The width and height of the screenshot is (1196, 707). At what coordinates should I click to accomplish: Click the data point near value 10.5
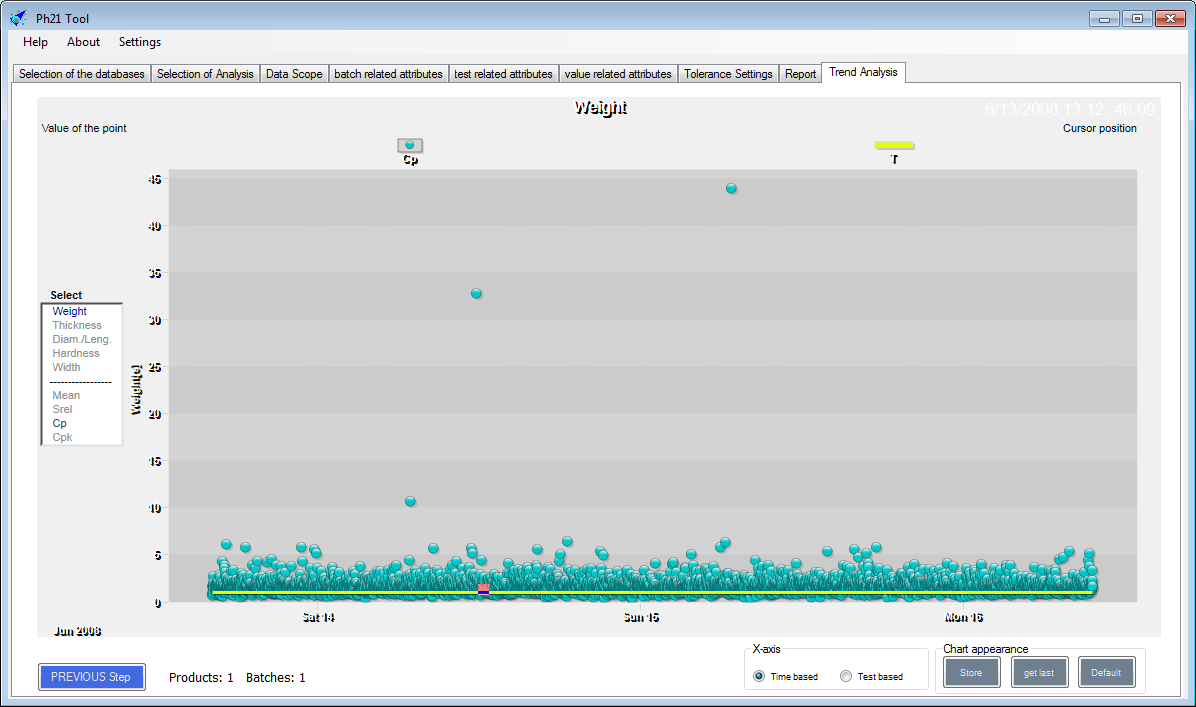(x=410, y=501)
